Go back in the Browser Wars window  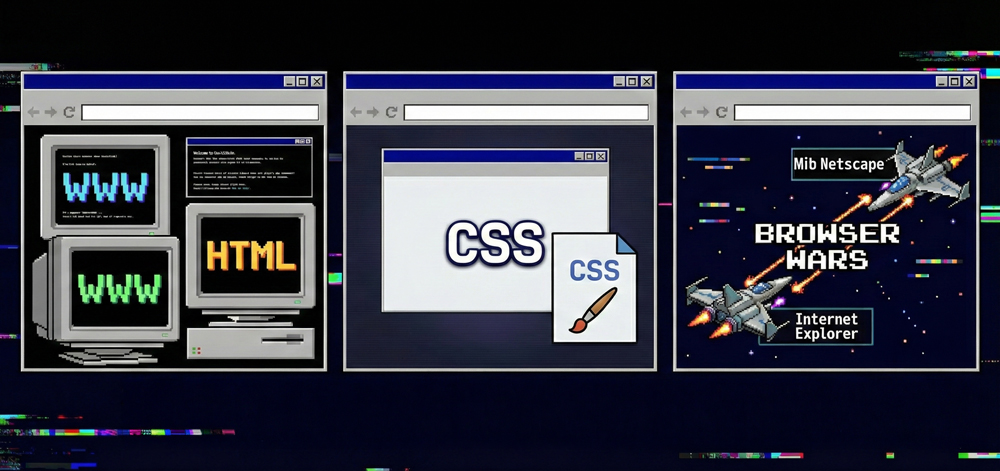[686, 112]
